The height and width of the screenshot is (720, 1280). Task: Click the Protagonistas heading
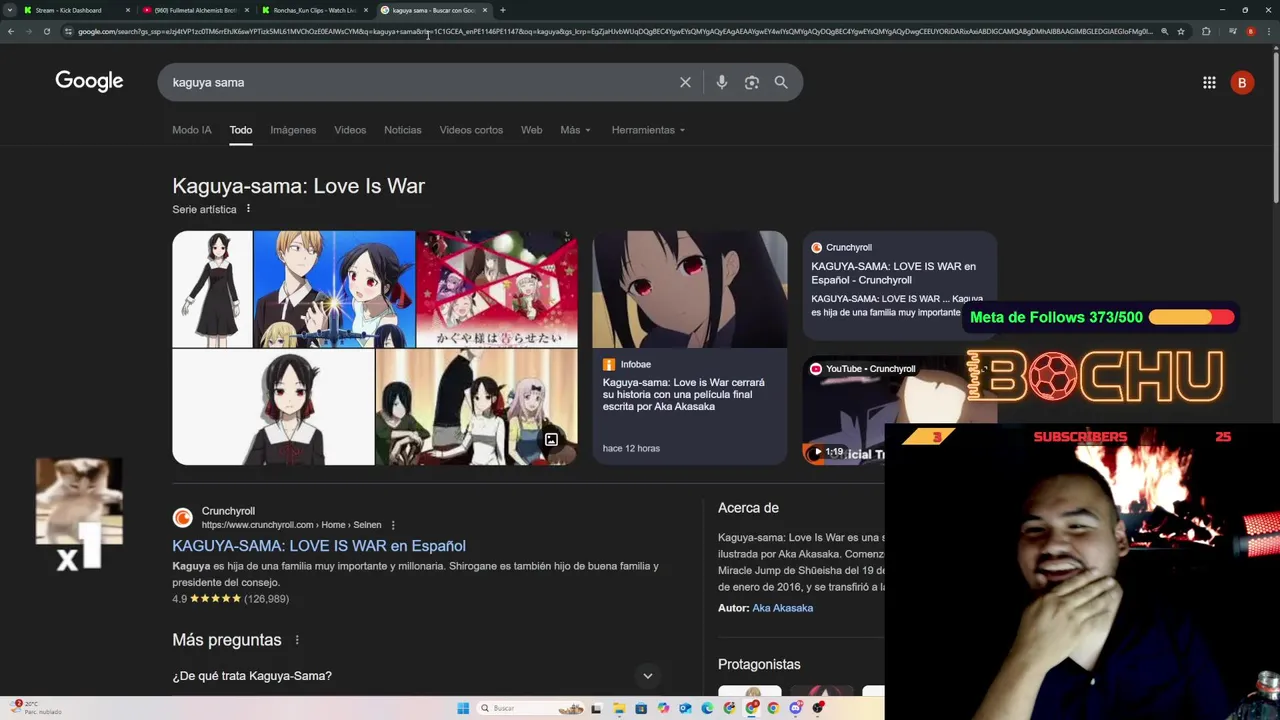click(x=759, y=664)
